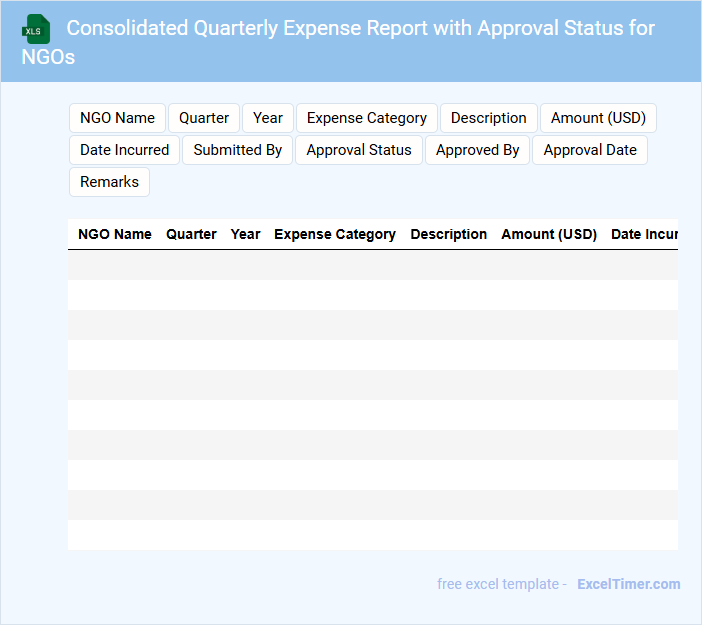Click the Quarter field tag

pyautogui.click(x=204, y=118)
